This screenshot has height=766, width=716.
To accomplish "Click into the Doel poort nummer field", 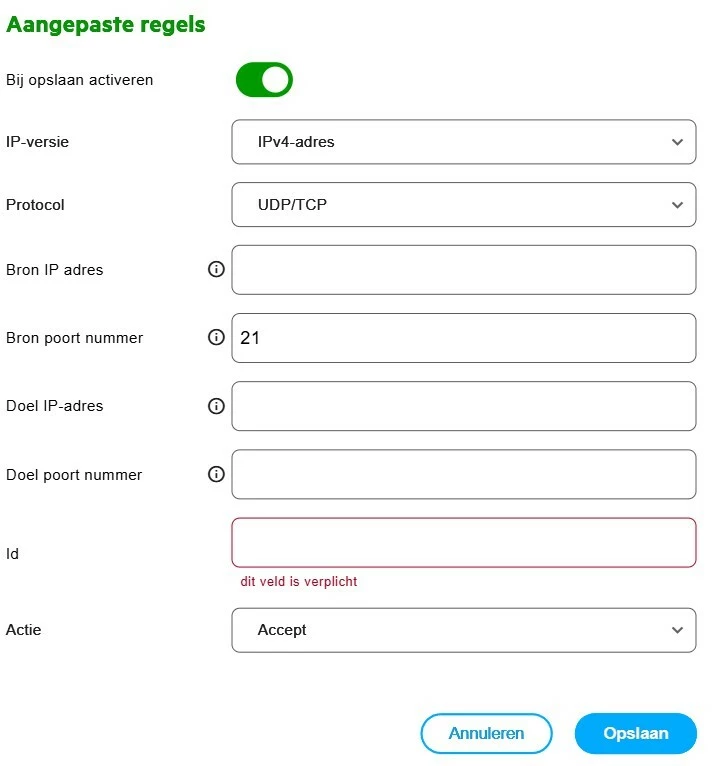I will pyautogui.click(x=463, y=474).
